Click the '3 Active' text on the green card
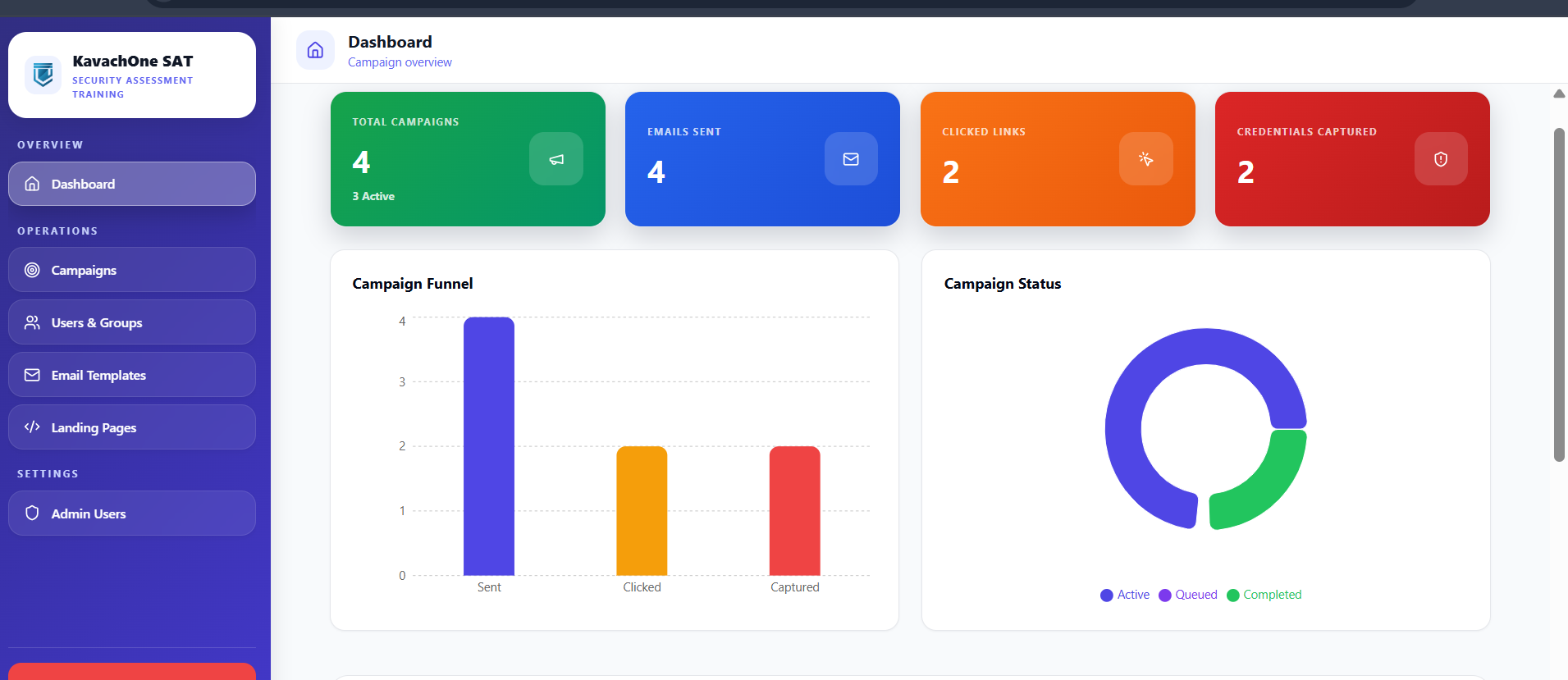The image size is (1568, 680). [373, 196]
